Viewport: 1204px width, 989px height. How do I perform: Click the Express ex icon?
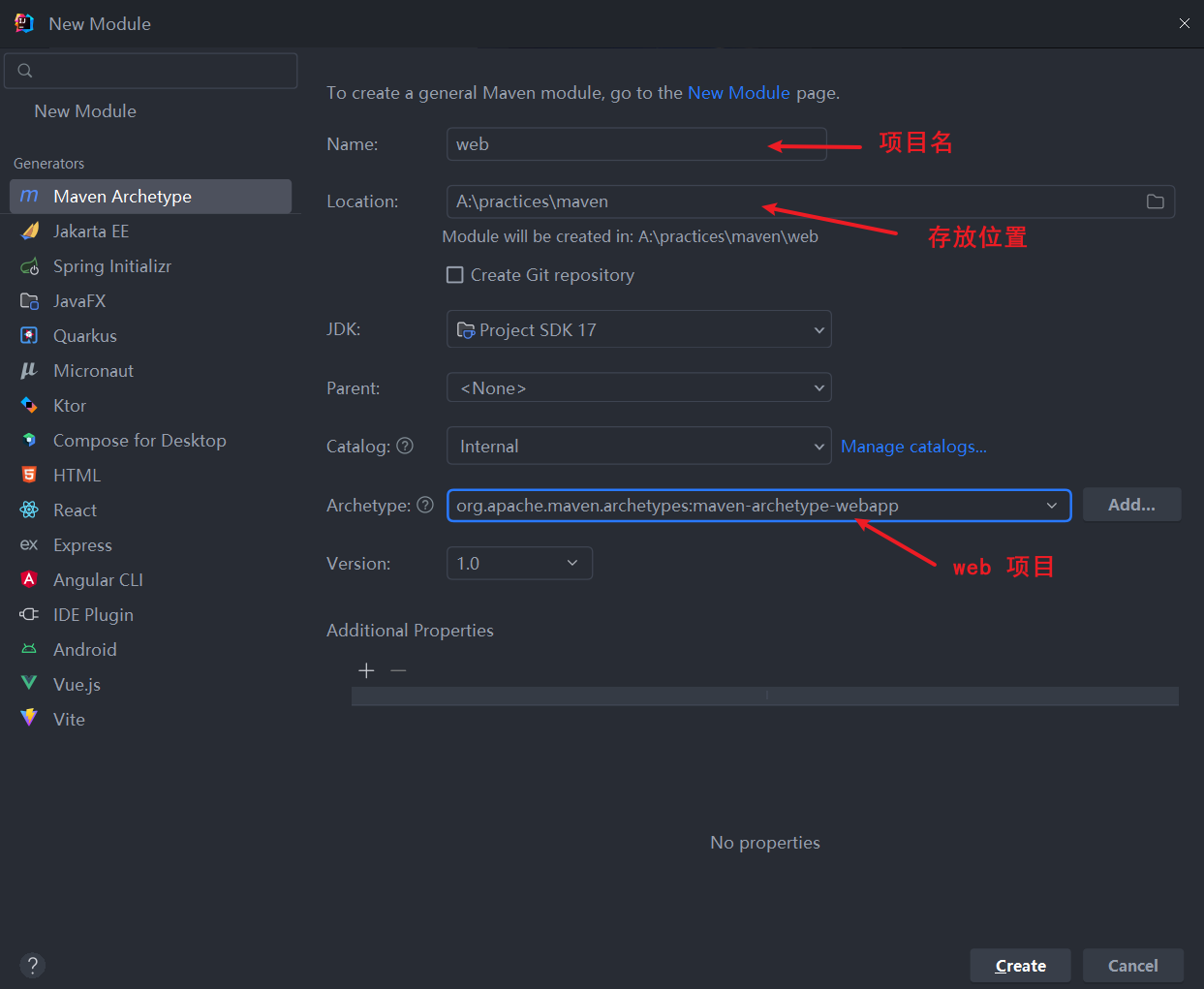coord(29,545)
